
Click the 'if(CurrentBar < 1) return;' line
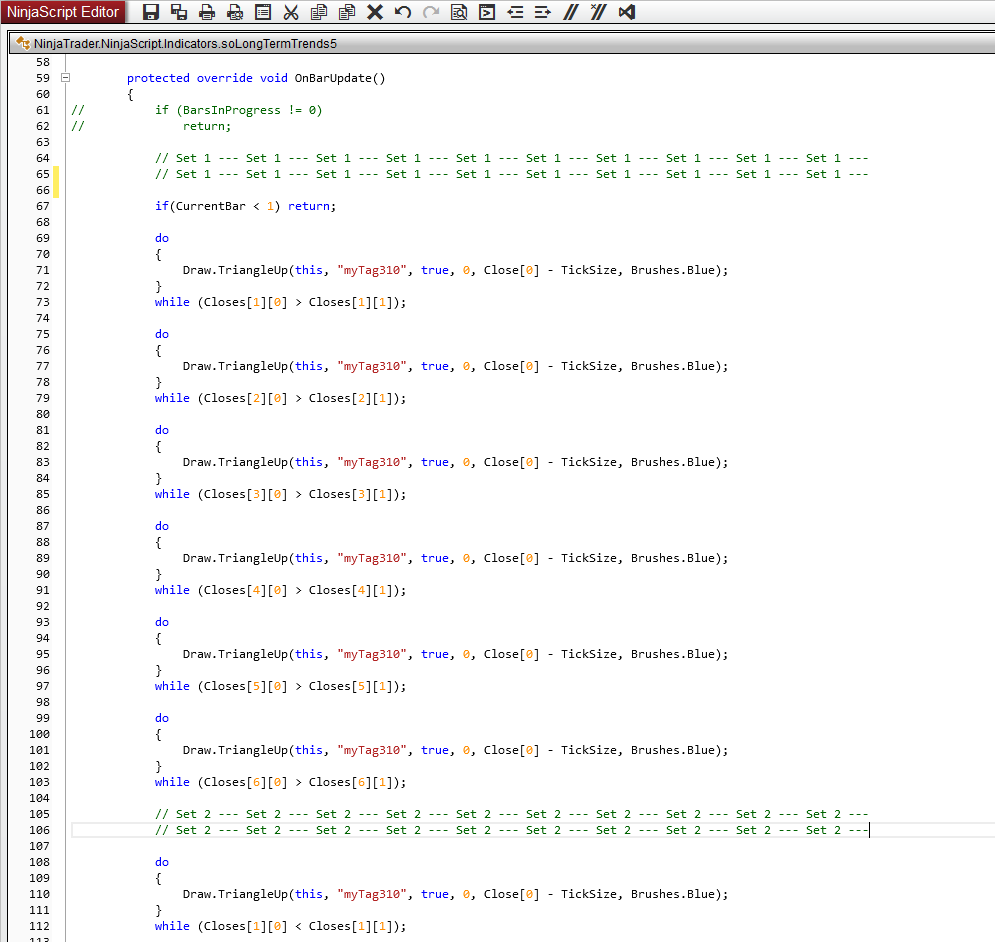coord(246,206)
